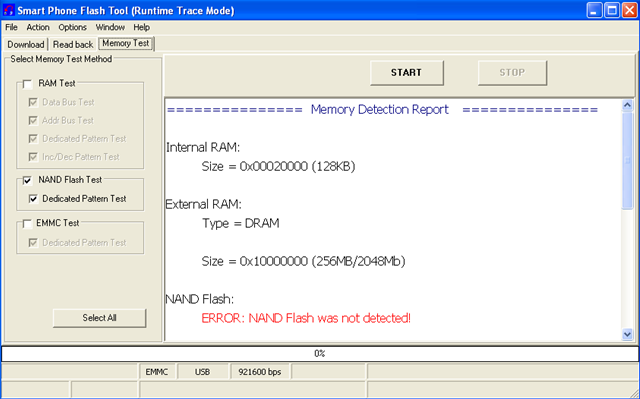Uncheck NAND Flash Dedicated Pattern Test
640x399 pixels.
(33, 199)
